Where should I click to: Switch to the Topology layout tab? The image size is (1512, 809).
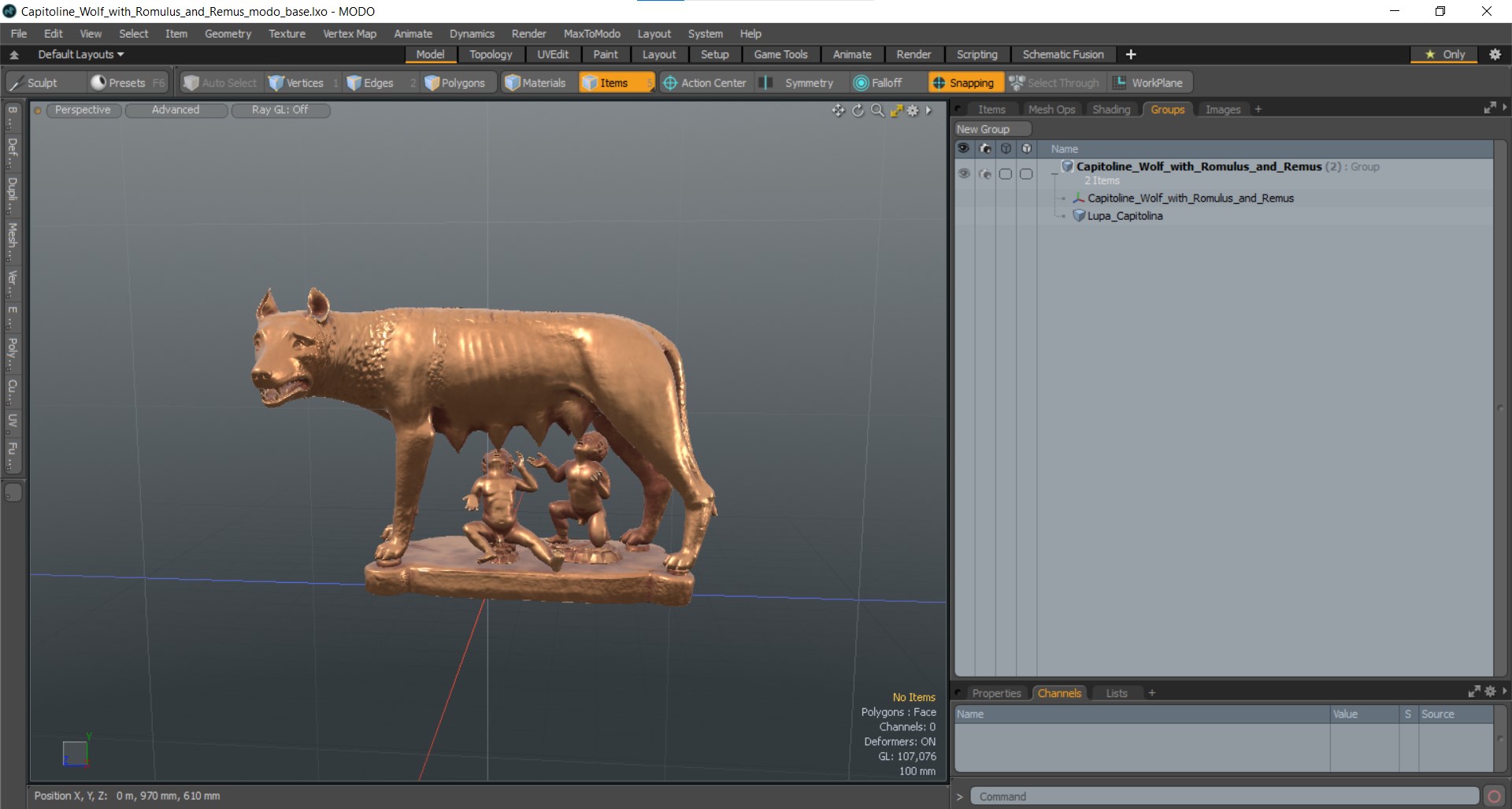click(491, 54)
